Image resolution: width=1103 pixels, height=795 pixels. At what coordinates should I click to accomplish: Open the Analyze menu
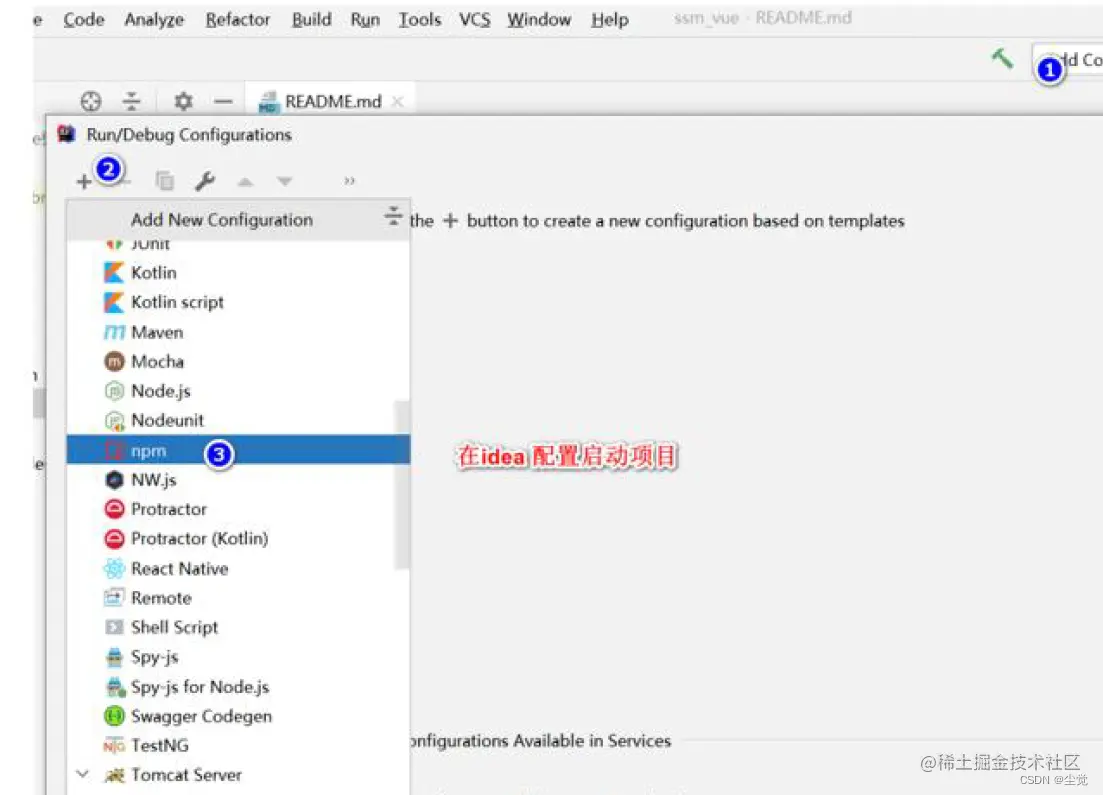point(154,20)
